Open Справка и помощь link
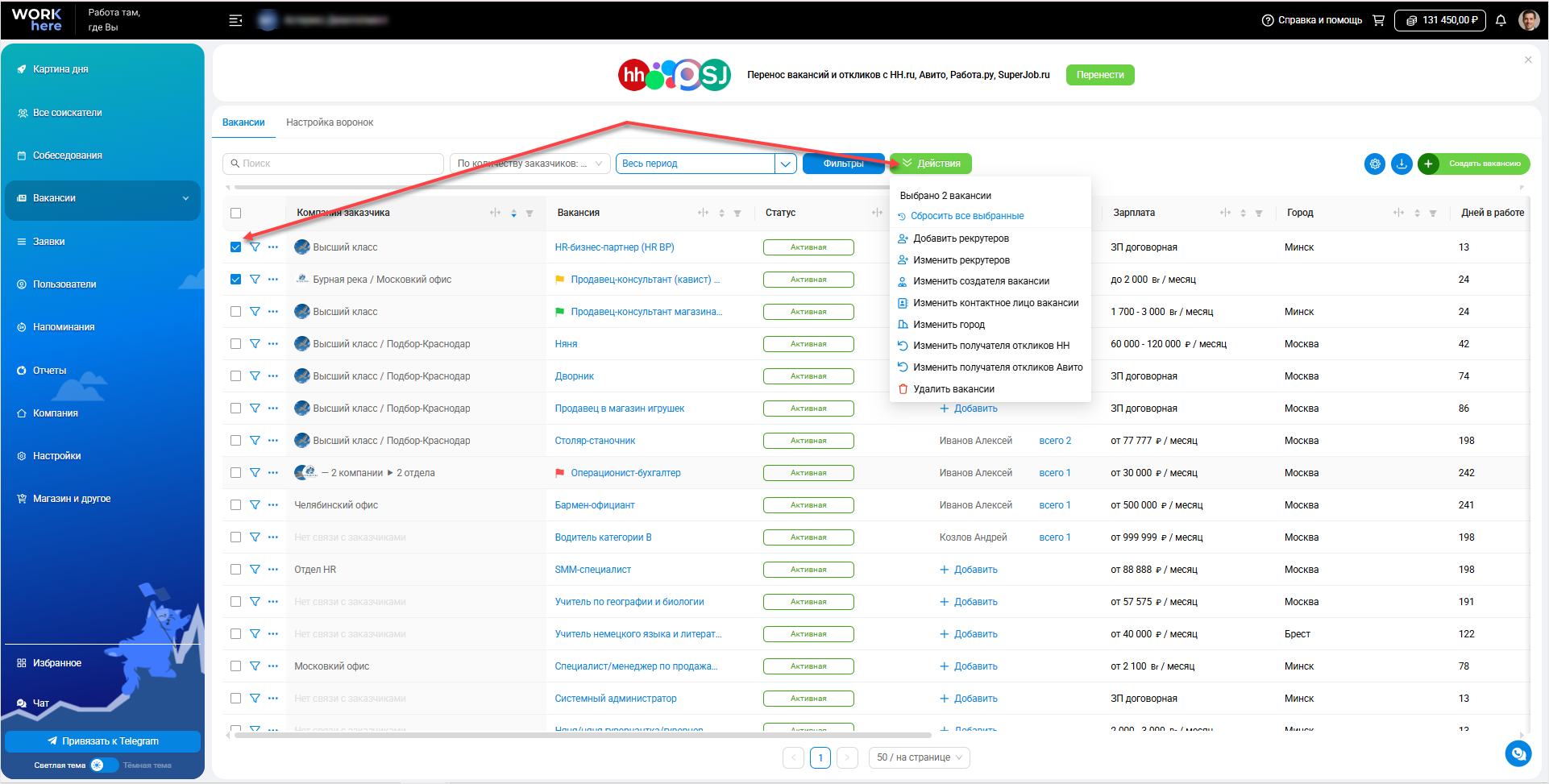Screen dimensions: 1549x784 click(1311, 20)
